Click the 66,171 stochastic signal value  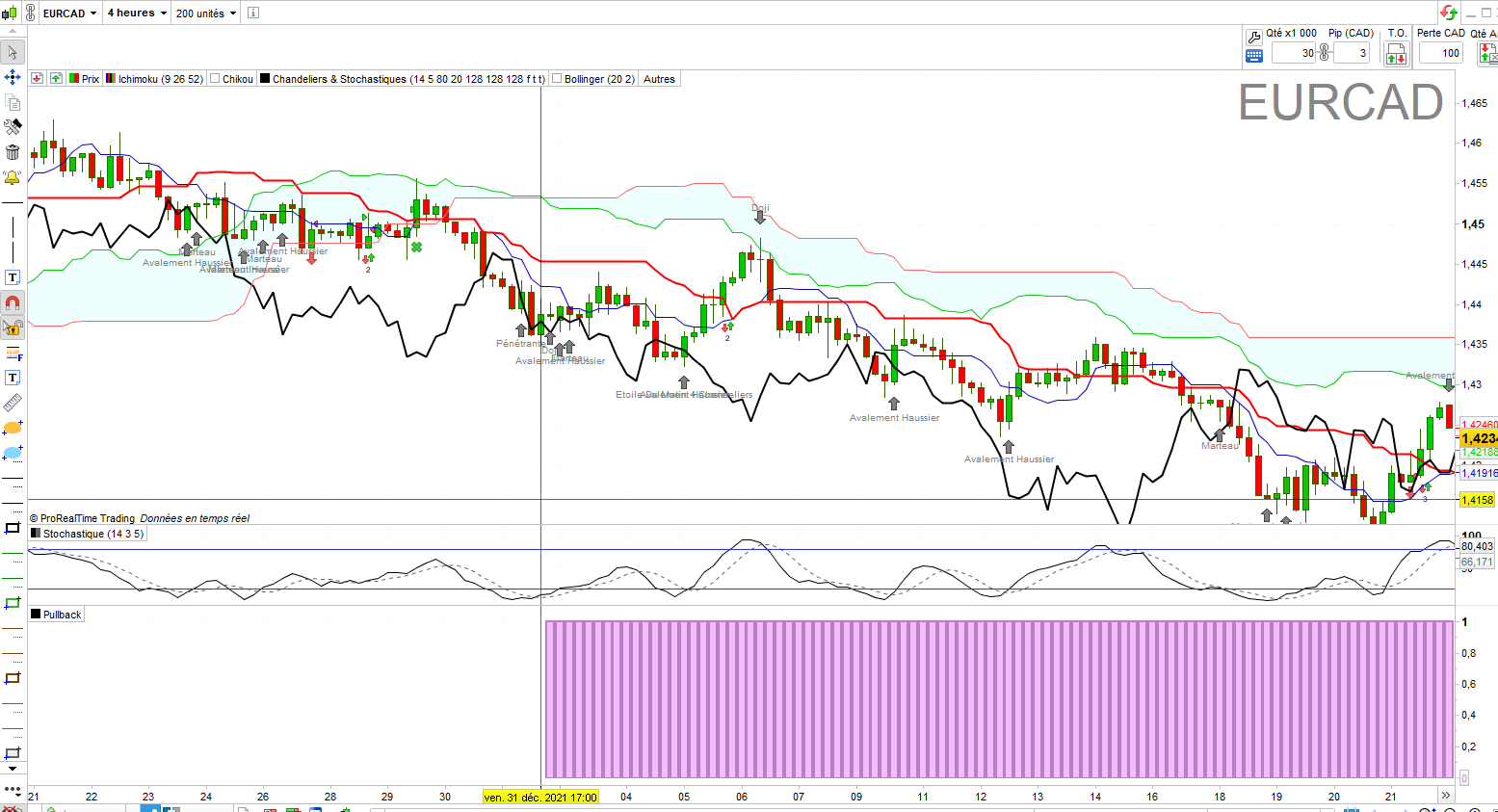pyautogui.click(x=1477, y=562)
